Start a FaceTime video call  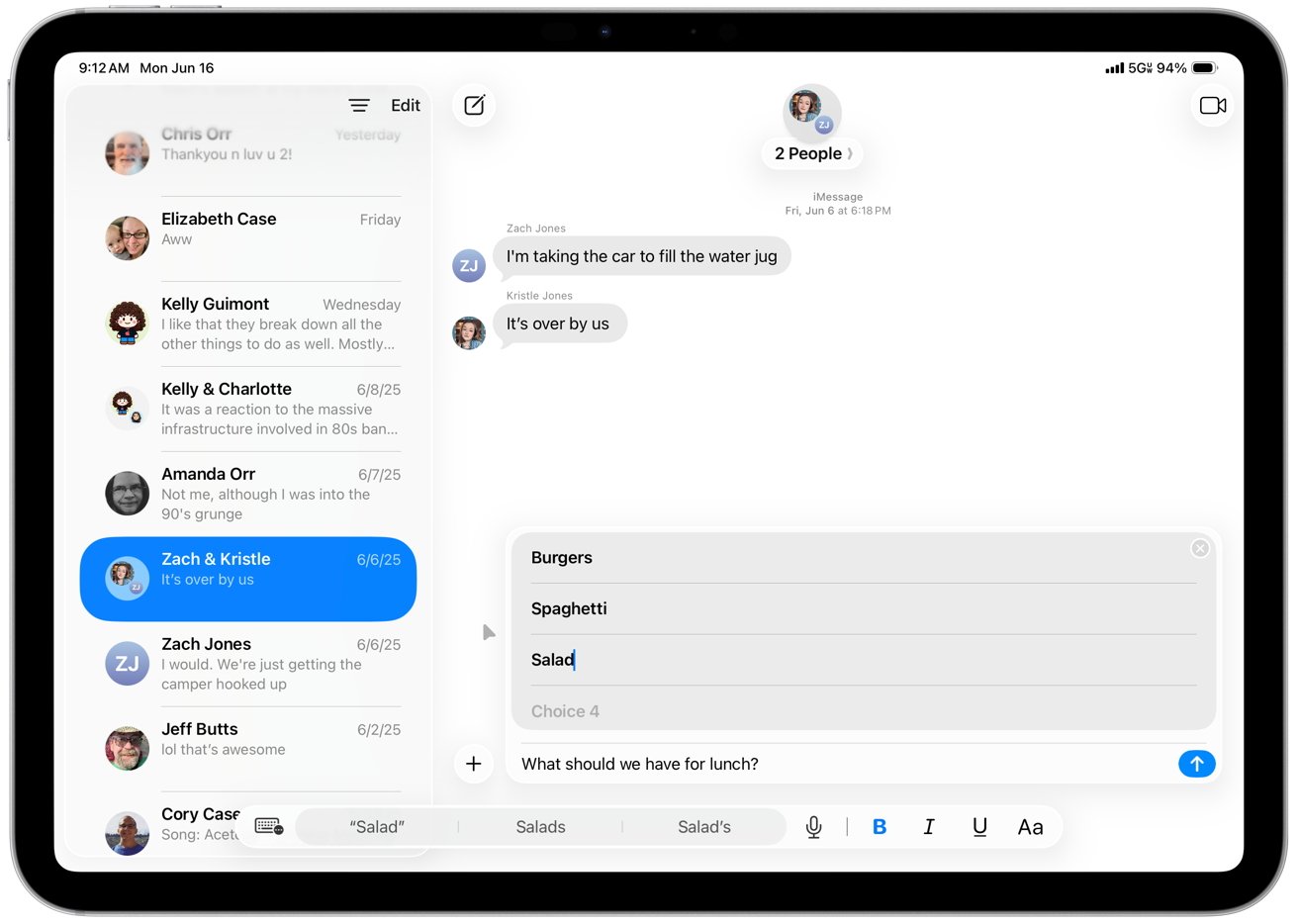point(1212,106)
